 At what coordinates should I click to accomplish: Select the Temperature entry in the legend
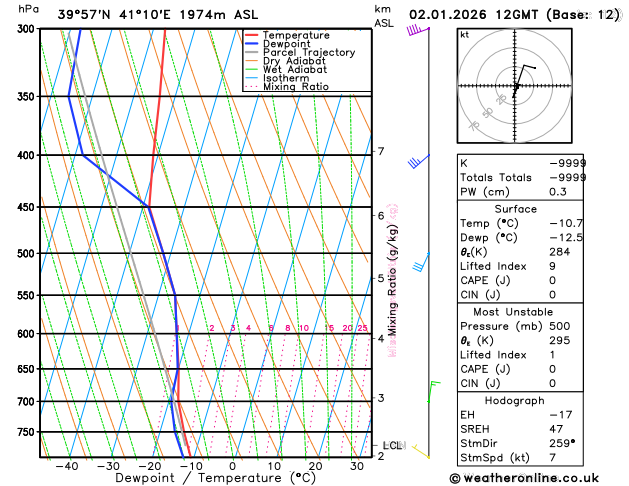pos(295,35)
